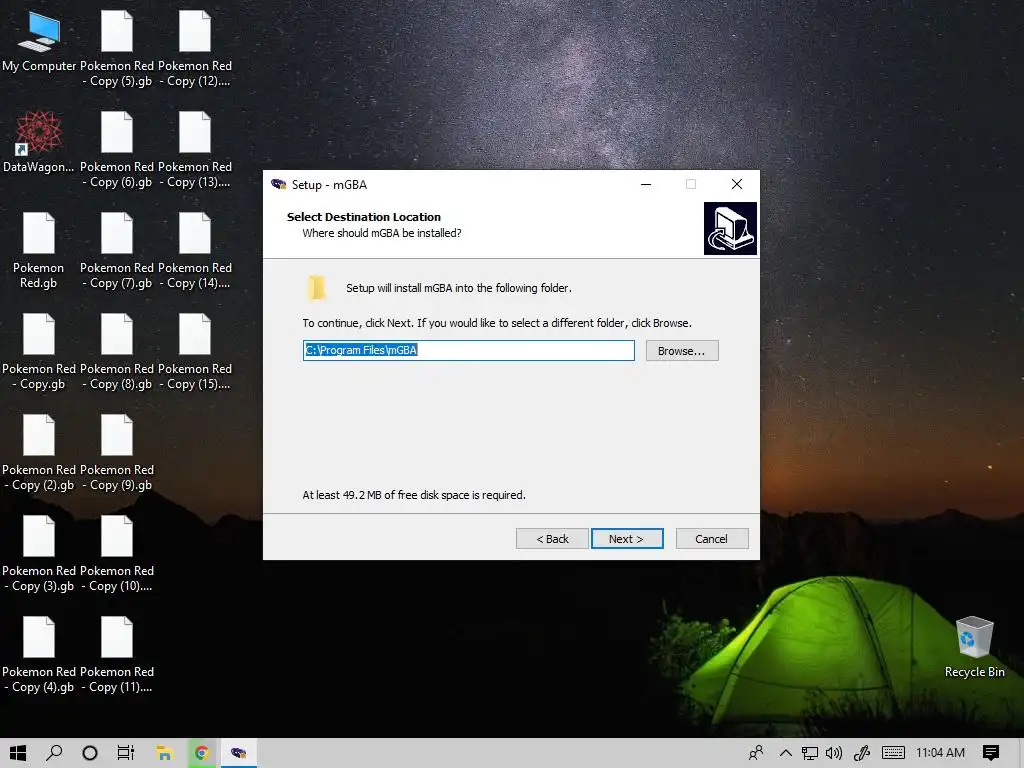Click the yellow folder icon in setup
The width and height of the screenshot is (1024, 768).
pyautogui.click(x=317, y=288)
